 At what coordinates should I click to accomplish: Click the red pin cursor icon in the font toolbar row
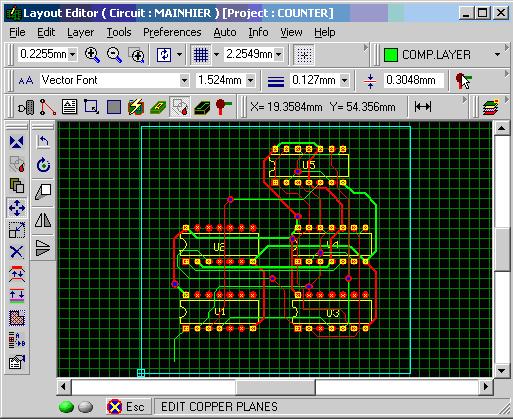pyautogui.click(x=464, y=81)
